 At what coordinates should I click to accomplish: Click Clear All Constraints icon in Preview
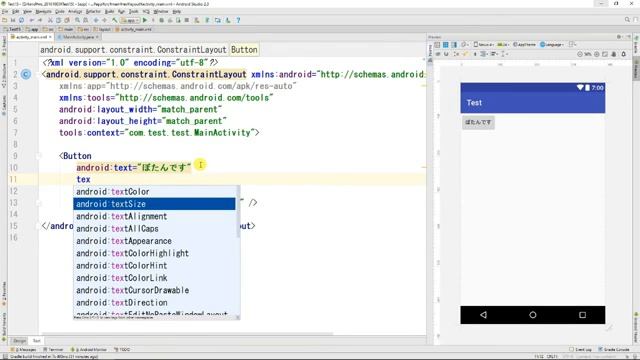coord(456,54)
